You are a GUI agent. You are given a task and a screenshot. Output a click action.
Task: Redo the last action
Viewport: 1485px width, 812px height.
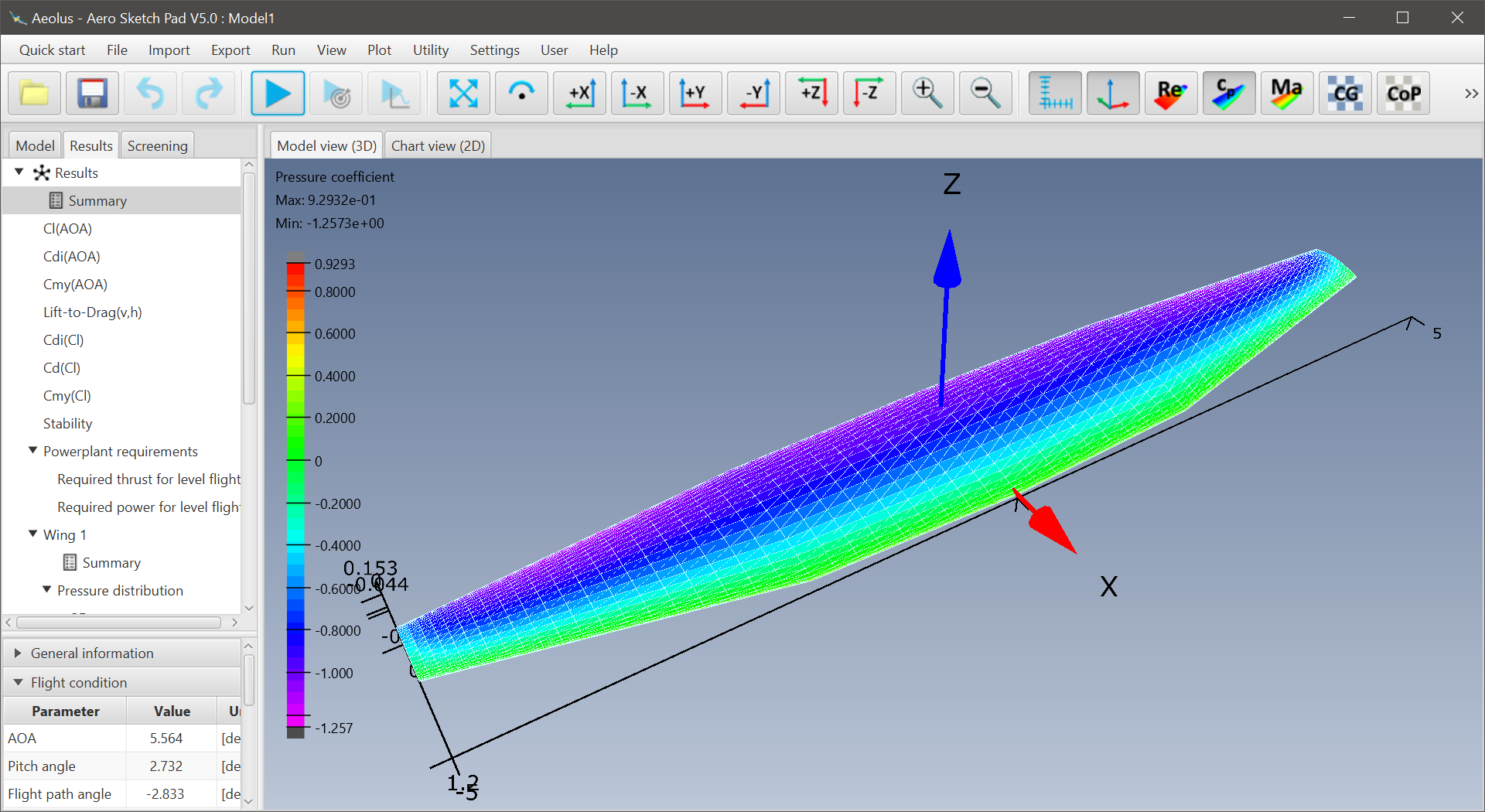[208, 94]
